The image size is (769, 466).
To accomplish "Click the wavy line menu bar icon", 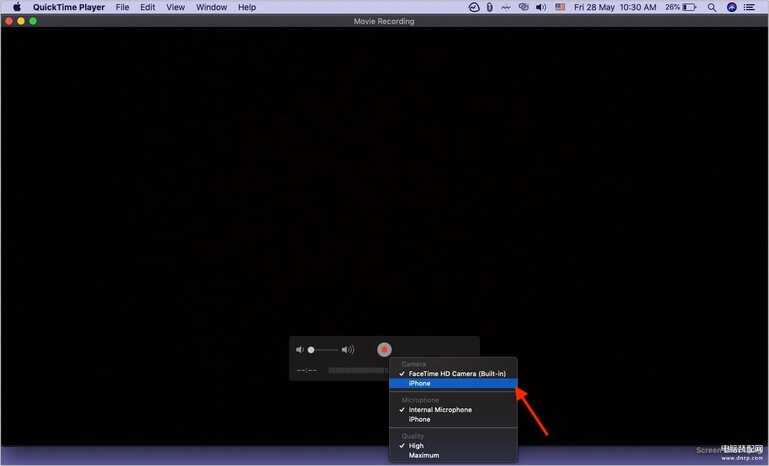I will (x=506, y=7).
